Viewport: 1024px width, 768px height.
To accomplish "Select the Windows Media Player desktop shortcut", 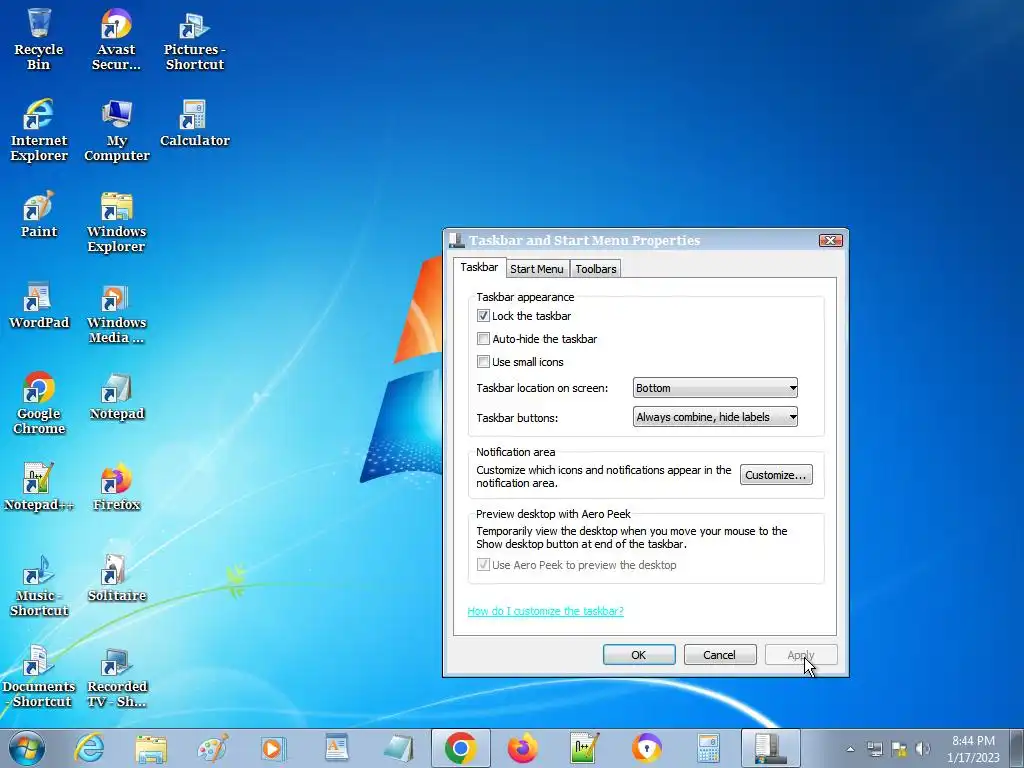I will pyautogui.click(x=116, y=313).
